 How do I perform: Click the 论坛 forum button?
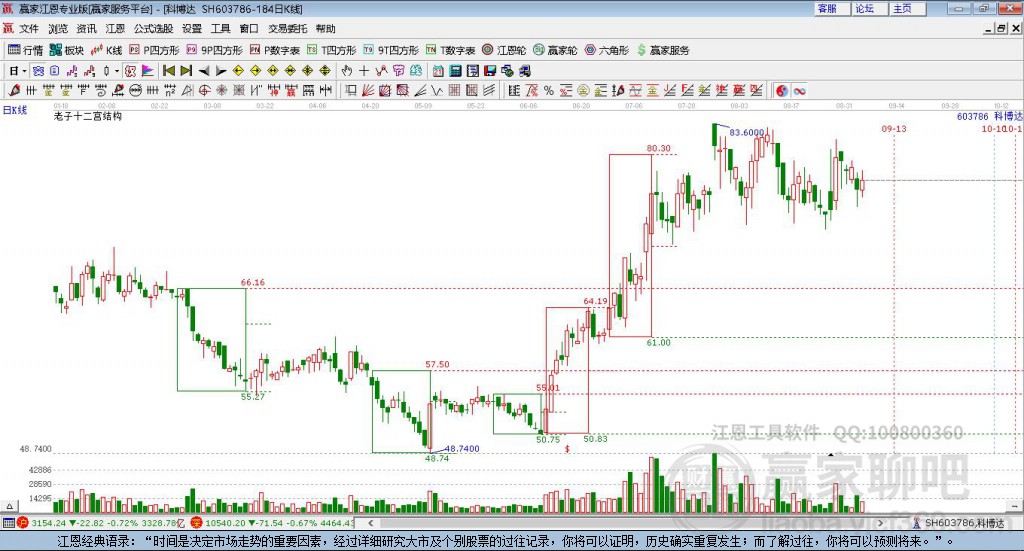(870, 8)
